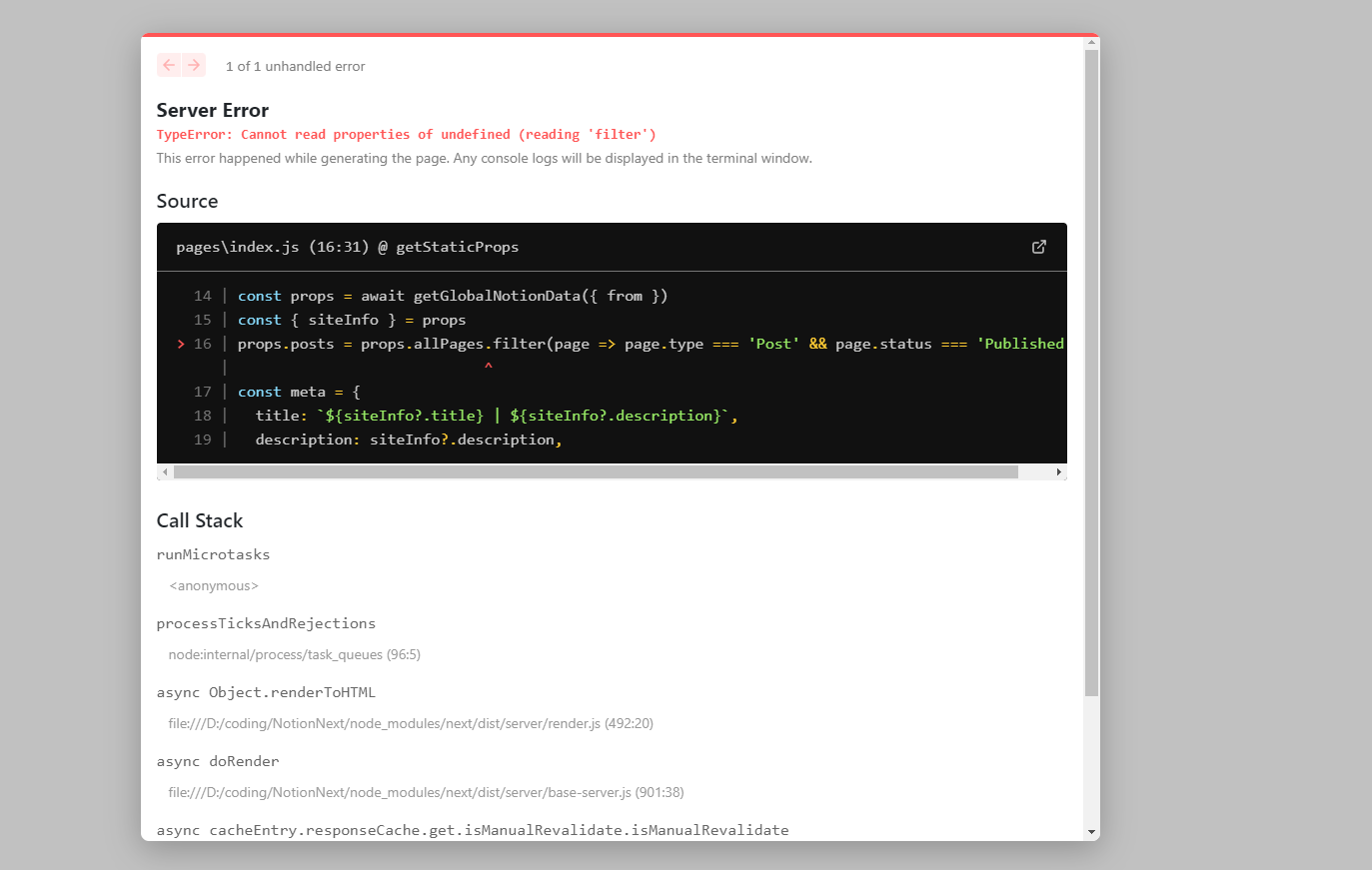Click the Call Stack section heading
The height and width of the screenshot is (870, 1372).
200,520
